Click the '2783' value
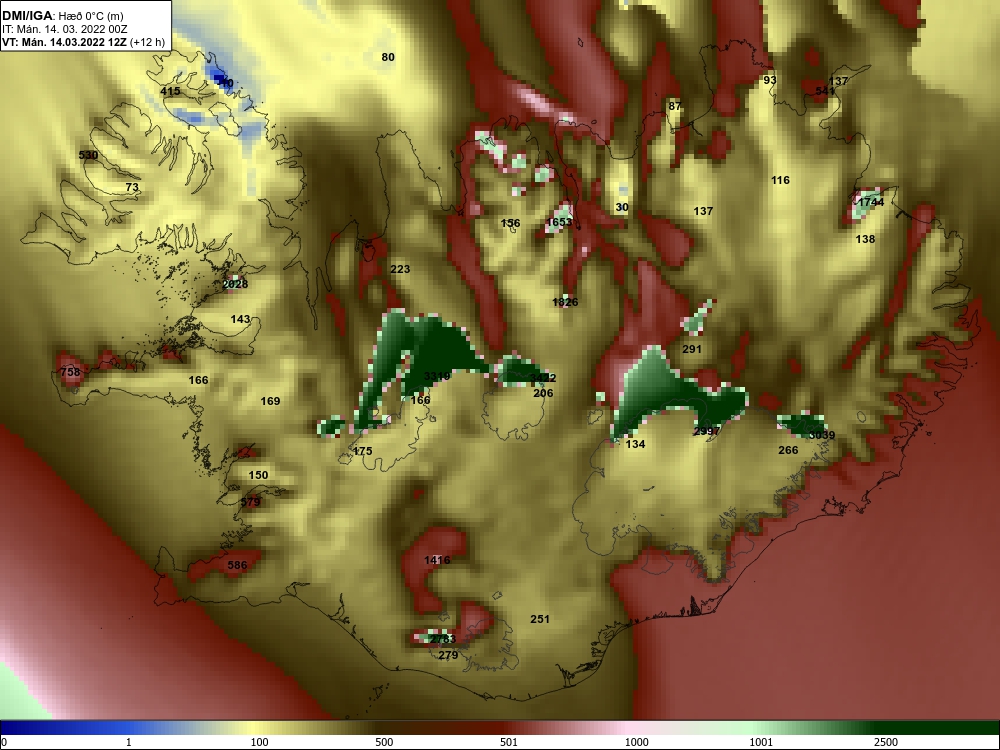 pos(443,639)
